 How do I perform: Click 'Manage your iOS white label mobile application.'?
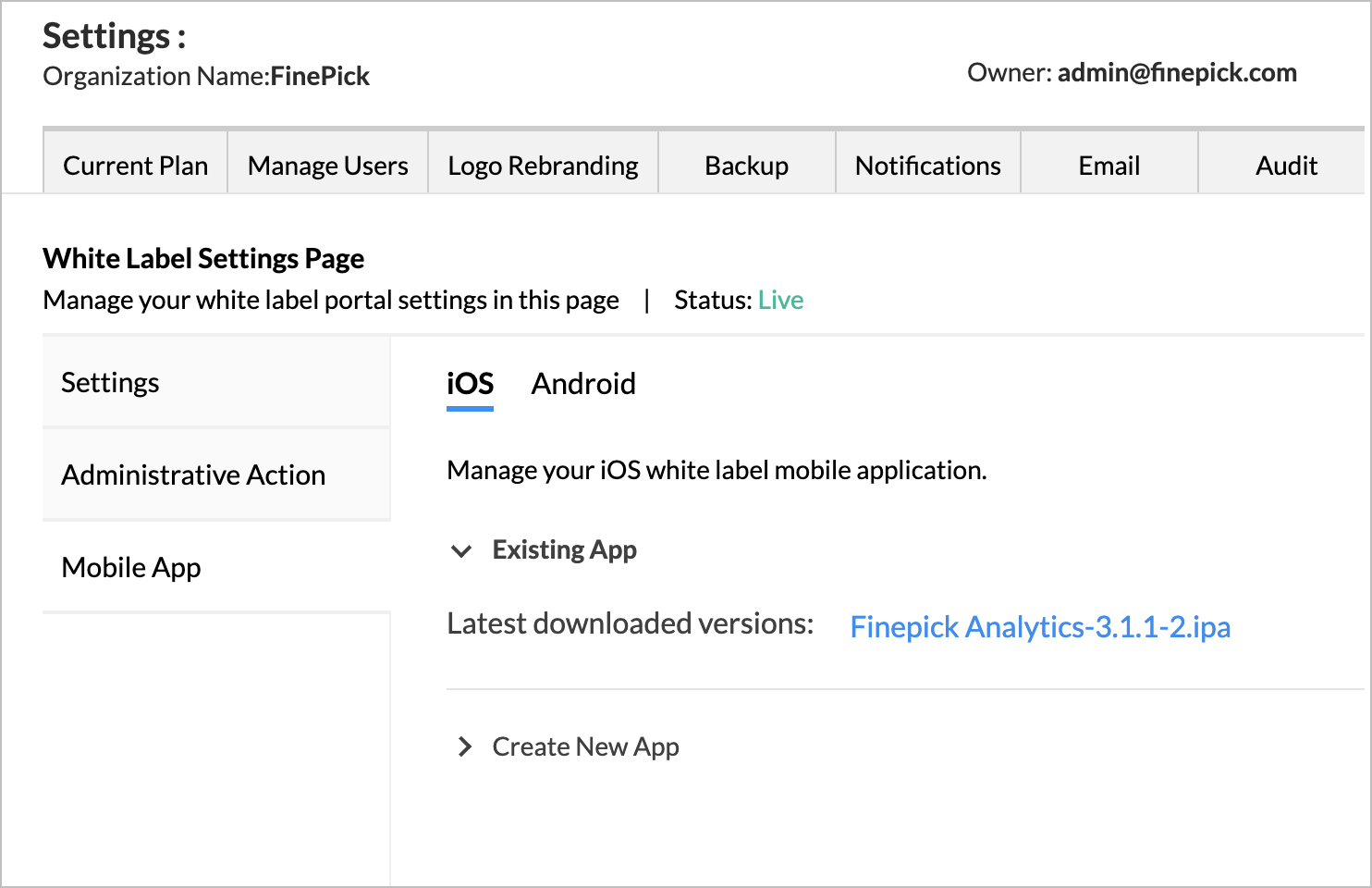(x=717, y=470)
